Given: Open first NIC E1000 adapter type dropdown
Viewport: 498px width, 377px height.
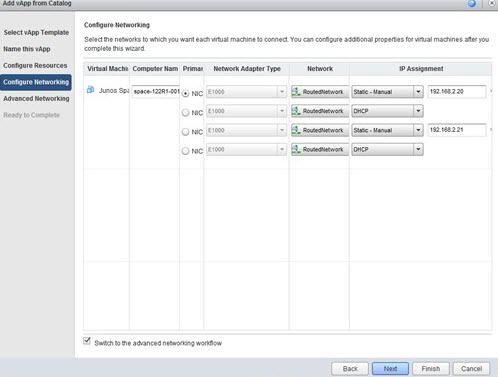Looking at the screenshot, I should pos(246,92).
